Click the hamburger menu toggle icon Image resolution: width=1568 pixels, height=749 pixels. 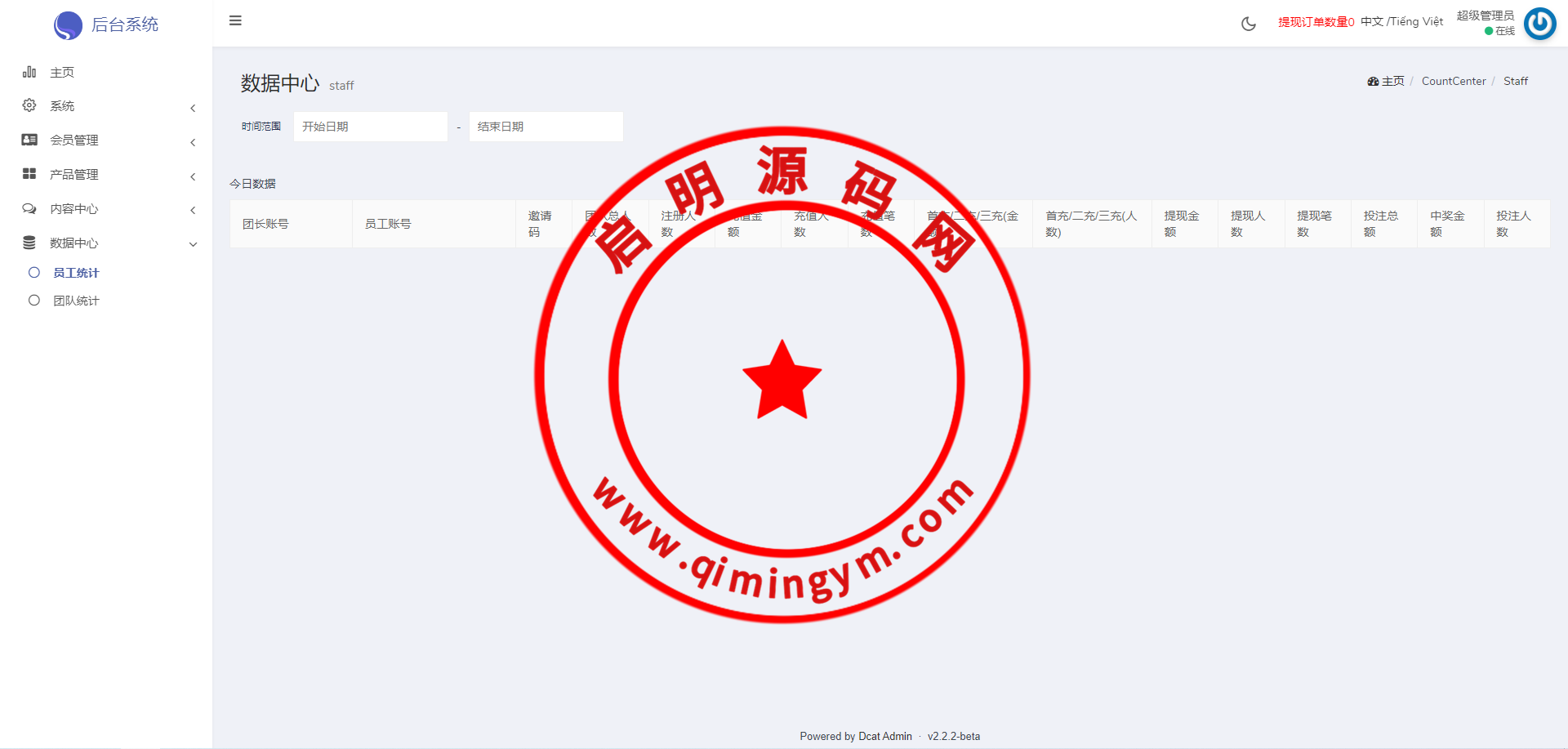(235, 21)
